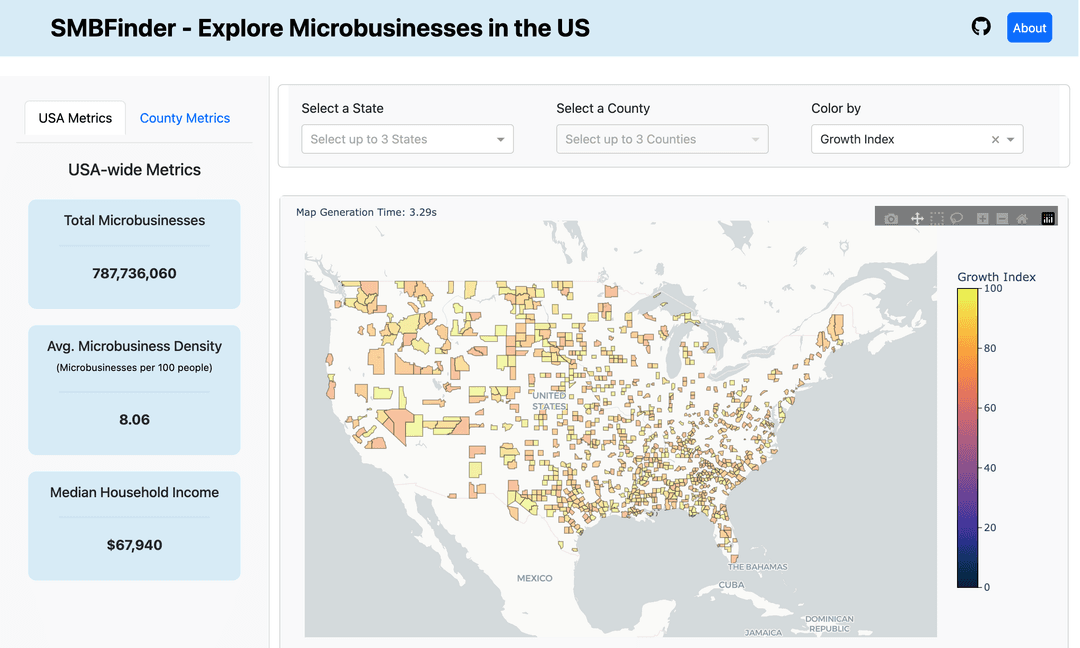This screenshot has width=1080, height=648.
Task: Click the SMBFinder page title
Action: pyautogui.click(x=320, y=28)
